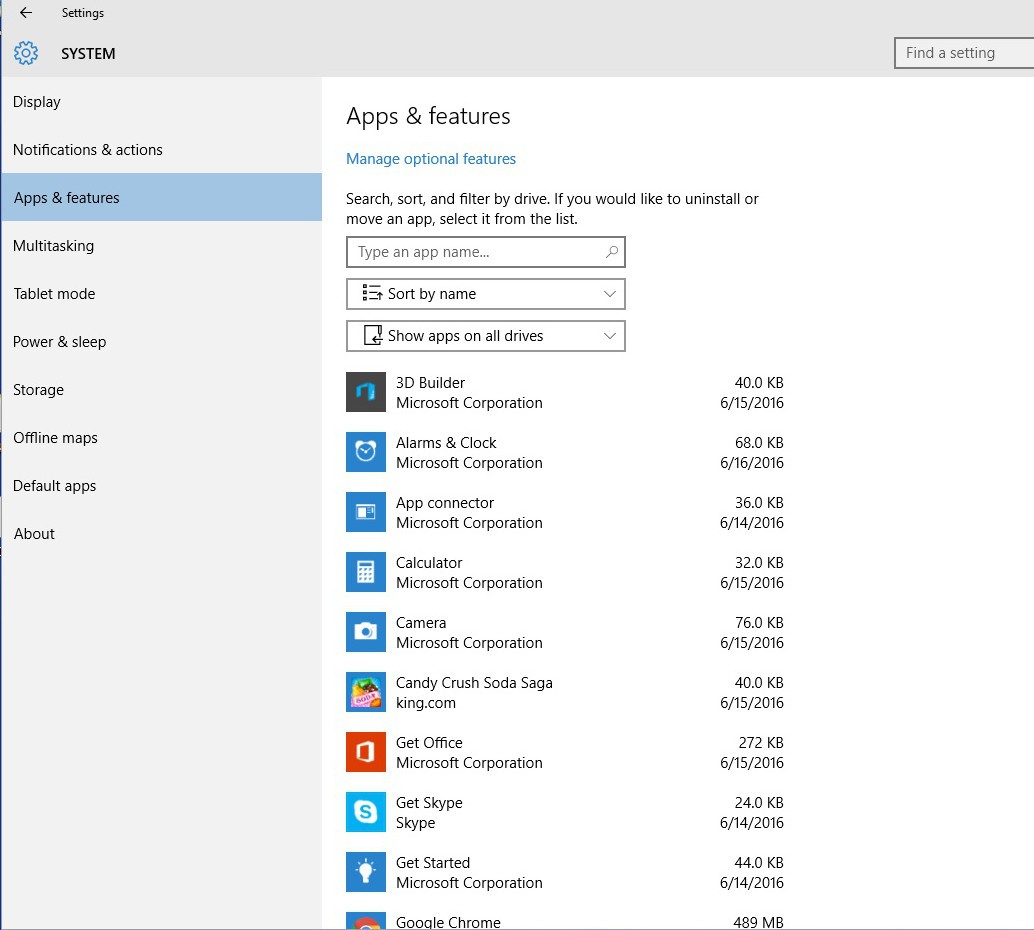Select Apps & features in sidebar

point(162,197)
